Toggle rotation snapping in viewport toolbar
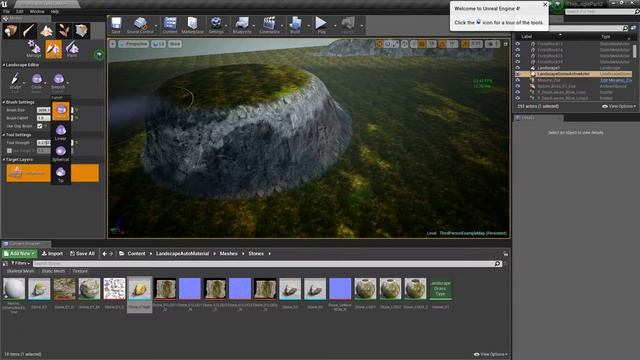Viewport: 640px width, 360px height. [442, 44]
